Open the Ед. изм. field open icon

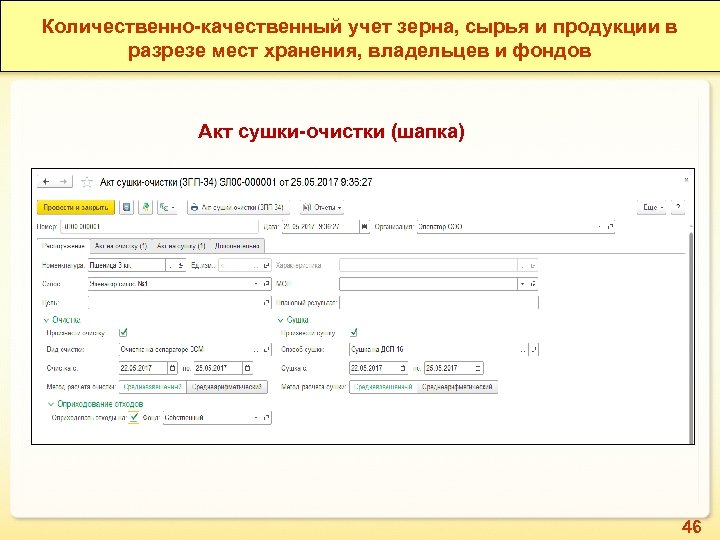(x=266, y=265)
